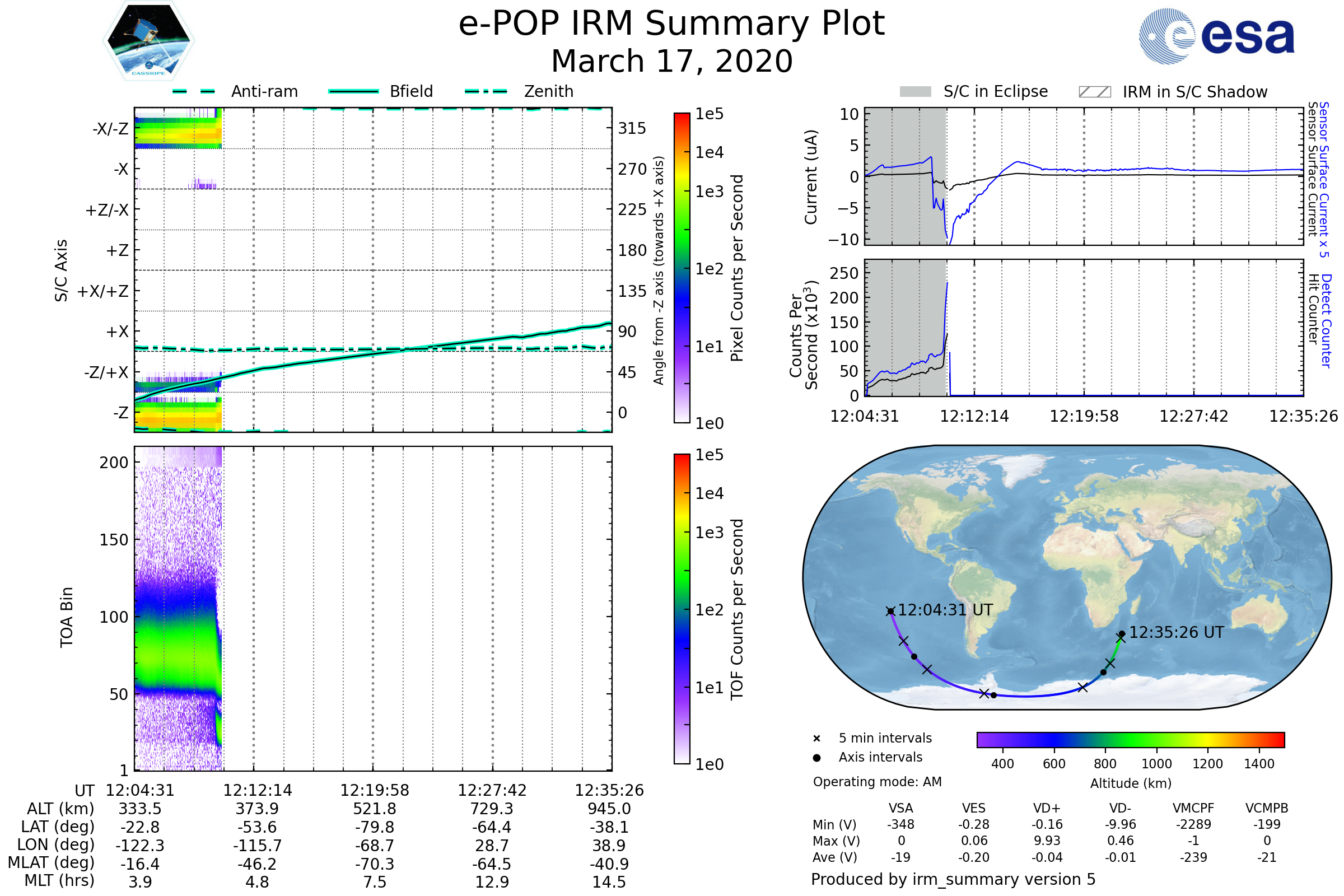Click the Produced by irm_summary version 5 text

tap(953, 879)
